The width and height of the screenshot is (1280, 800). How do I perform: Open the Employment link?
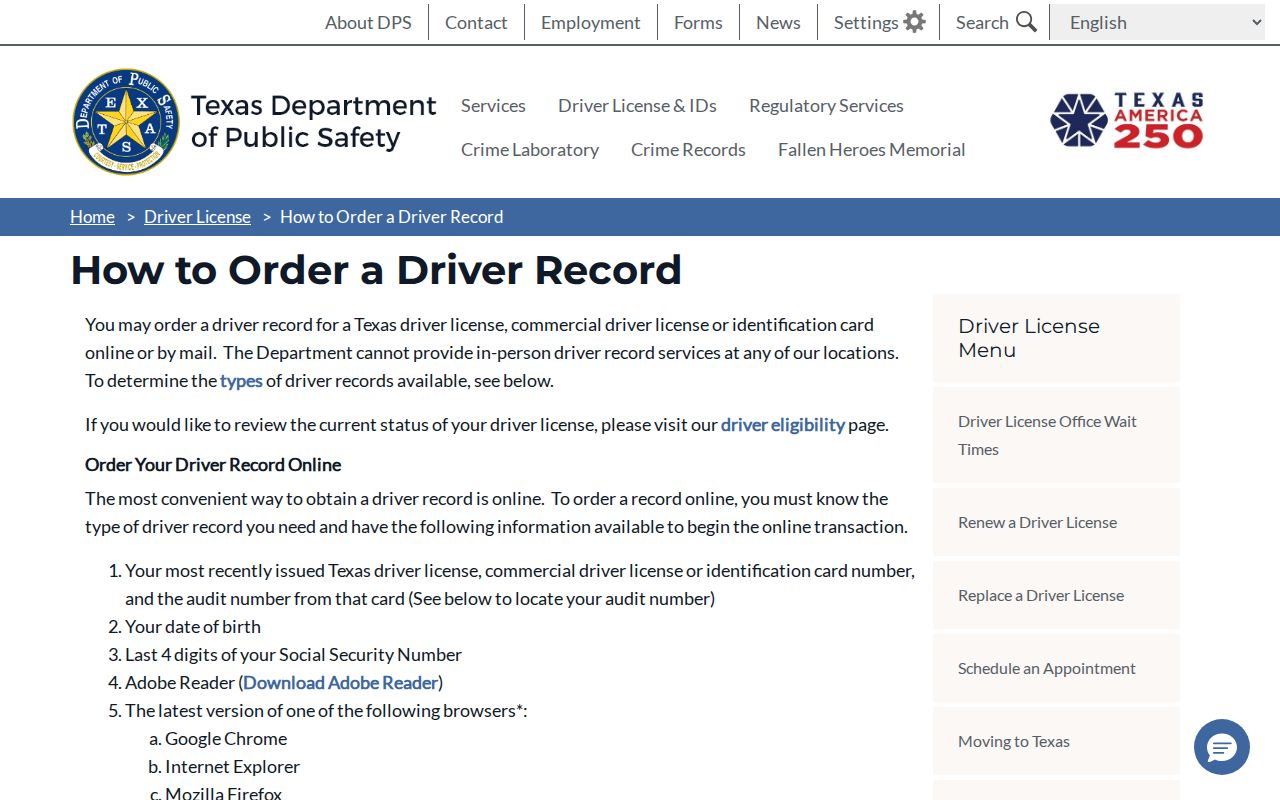click(x=591, y=22)
